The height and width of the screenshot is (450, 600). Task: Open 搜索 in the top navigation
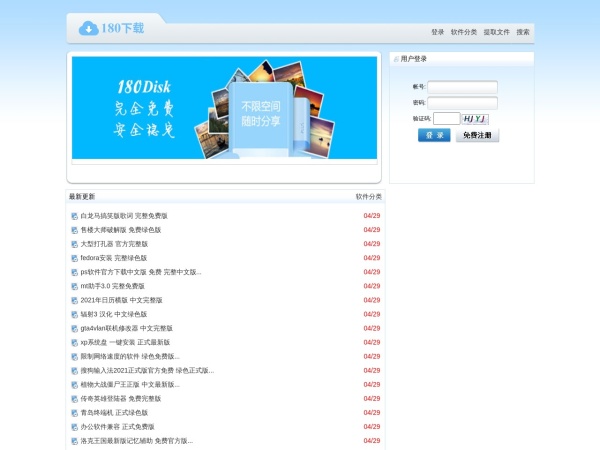coord(523,32)
